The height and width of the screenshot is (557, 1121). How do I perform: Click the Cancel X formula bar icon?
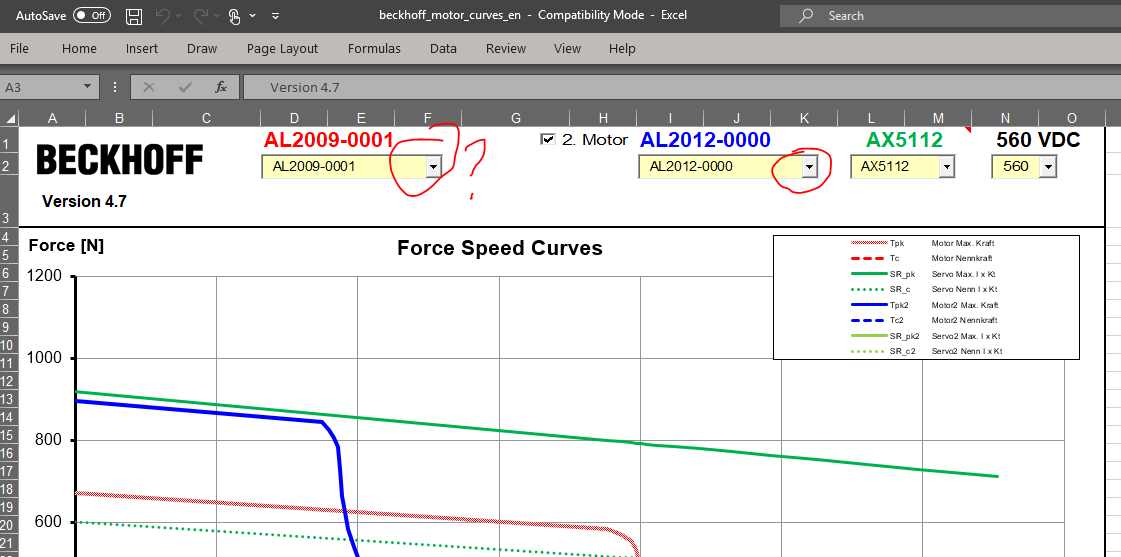(x=149, y=87)
